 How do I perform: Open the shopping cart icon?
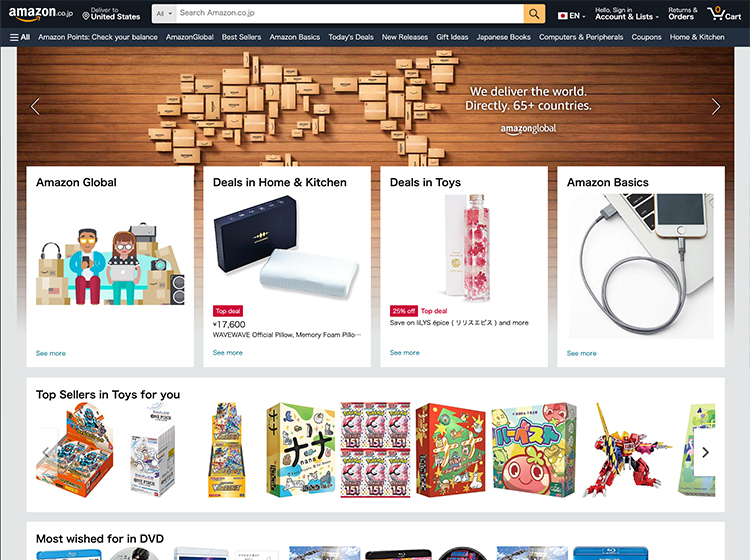(x=724, y=13)
